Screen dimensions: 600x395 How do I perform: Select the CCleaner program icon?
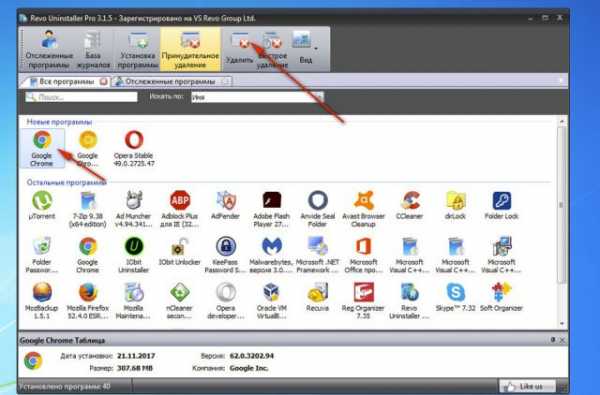point(409,206)
